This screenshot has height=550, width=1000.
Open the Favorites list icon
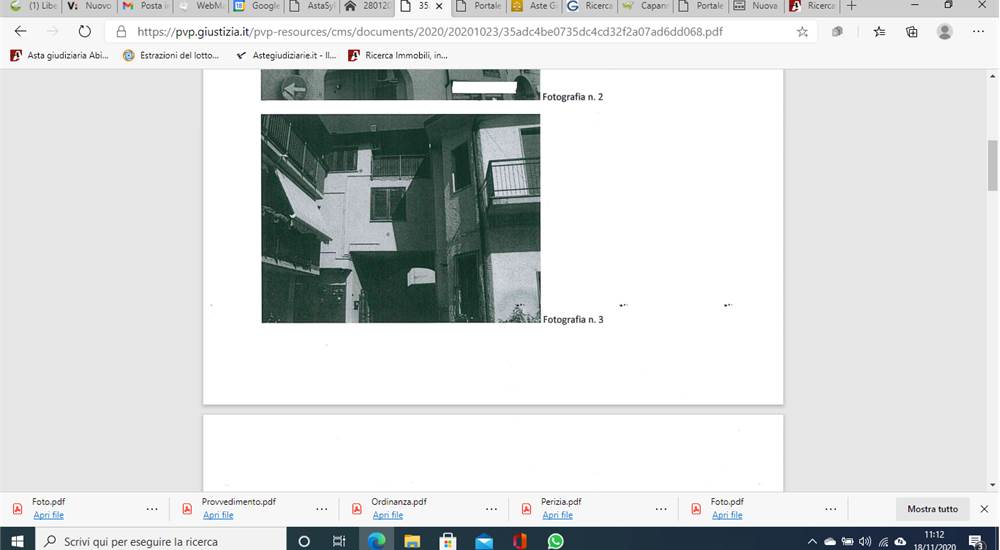(879, 31)
